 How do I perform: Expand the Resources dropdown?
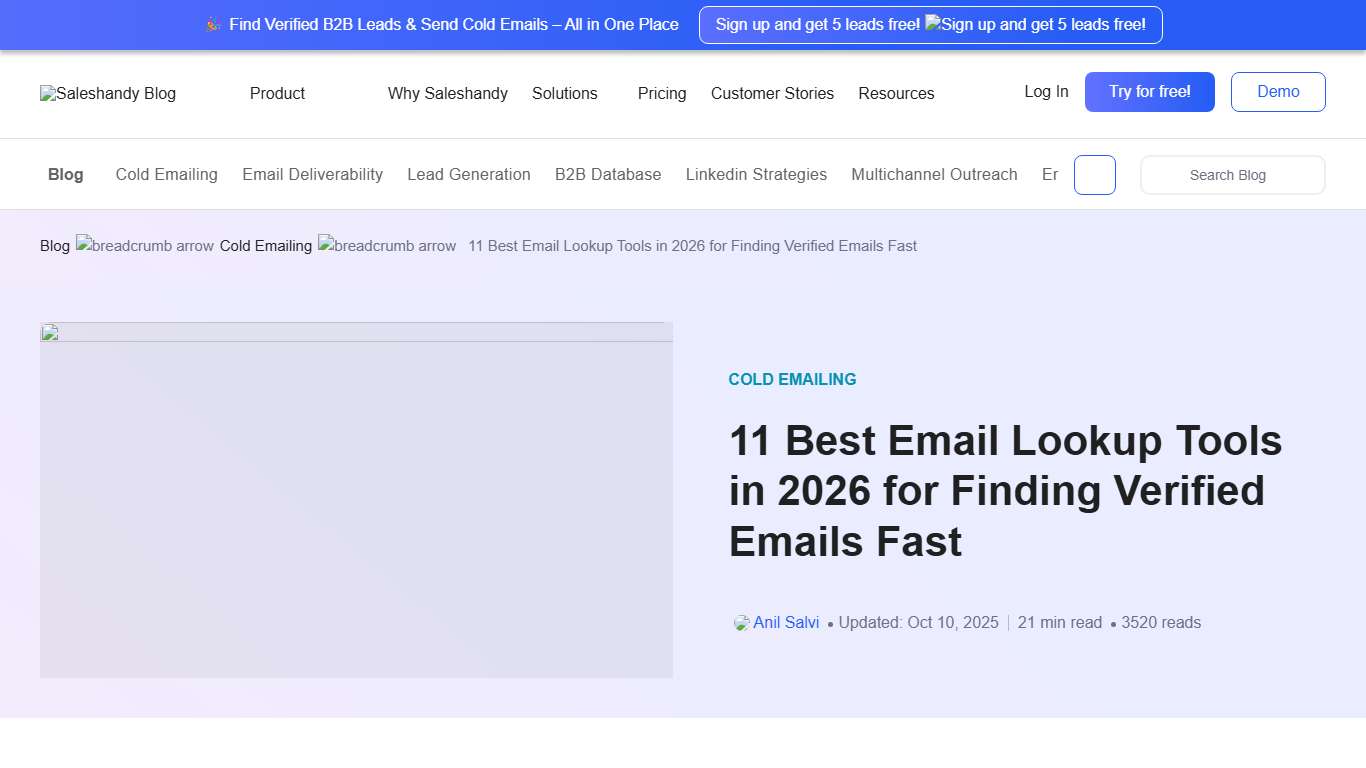pos(895,93)
